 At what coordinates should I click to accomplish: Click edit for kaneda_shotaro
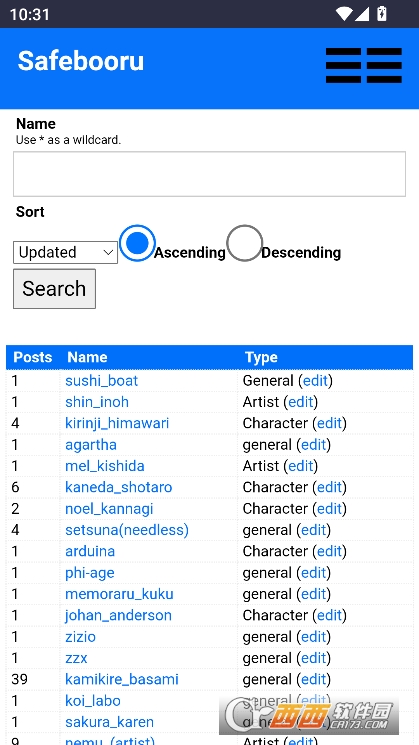pos(330,487)
